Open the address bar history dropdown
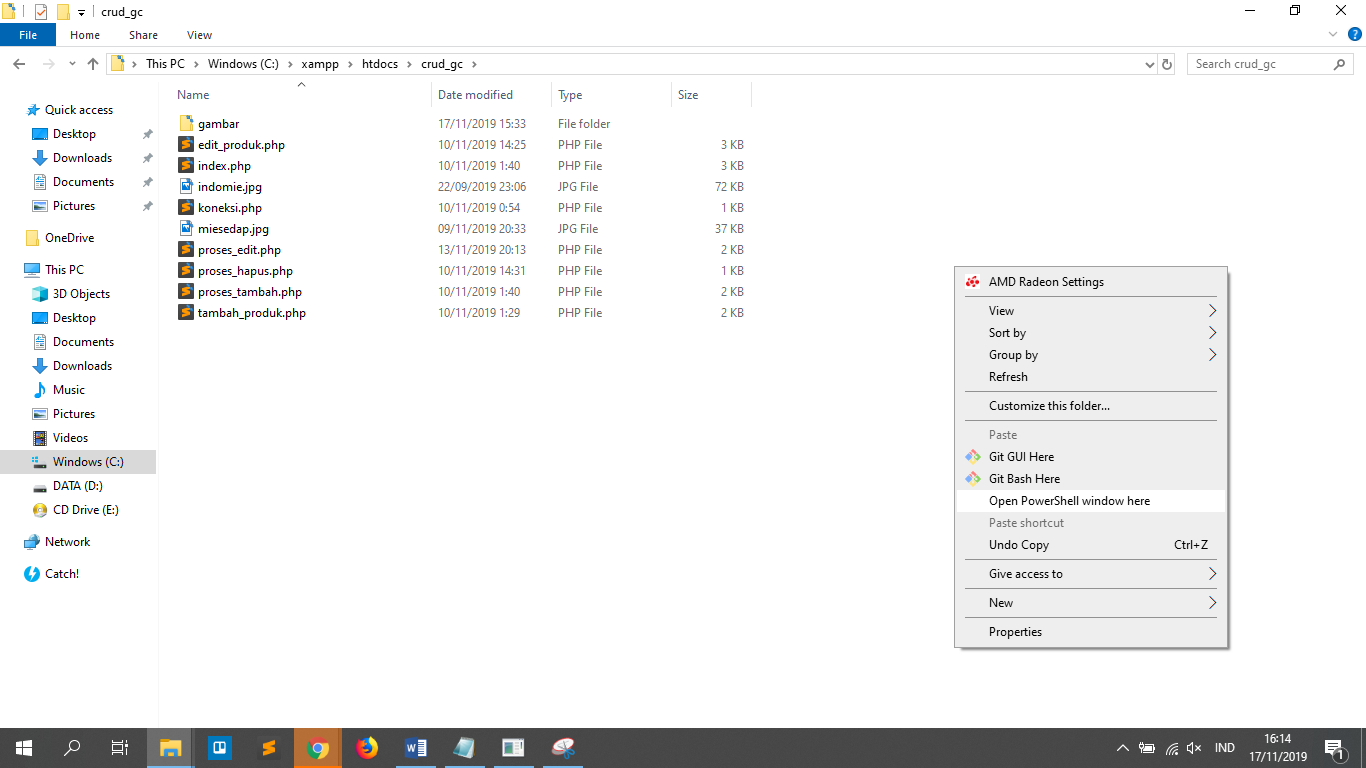Screen dimensions: 1366x768 click(1149, 64)
